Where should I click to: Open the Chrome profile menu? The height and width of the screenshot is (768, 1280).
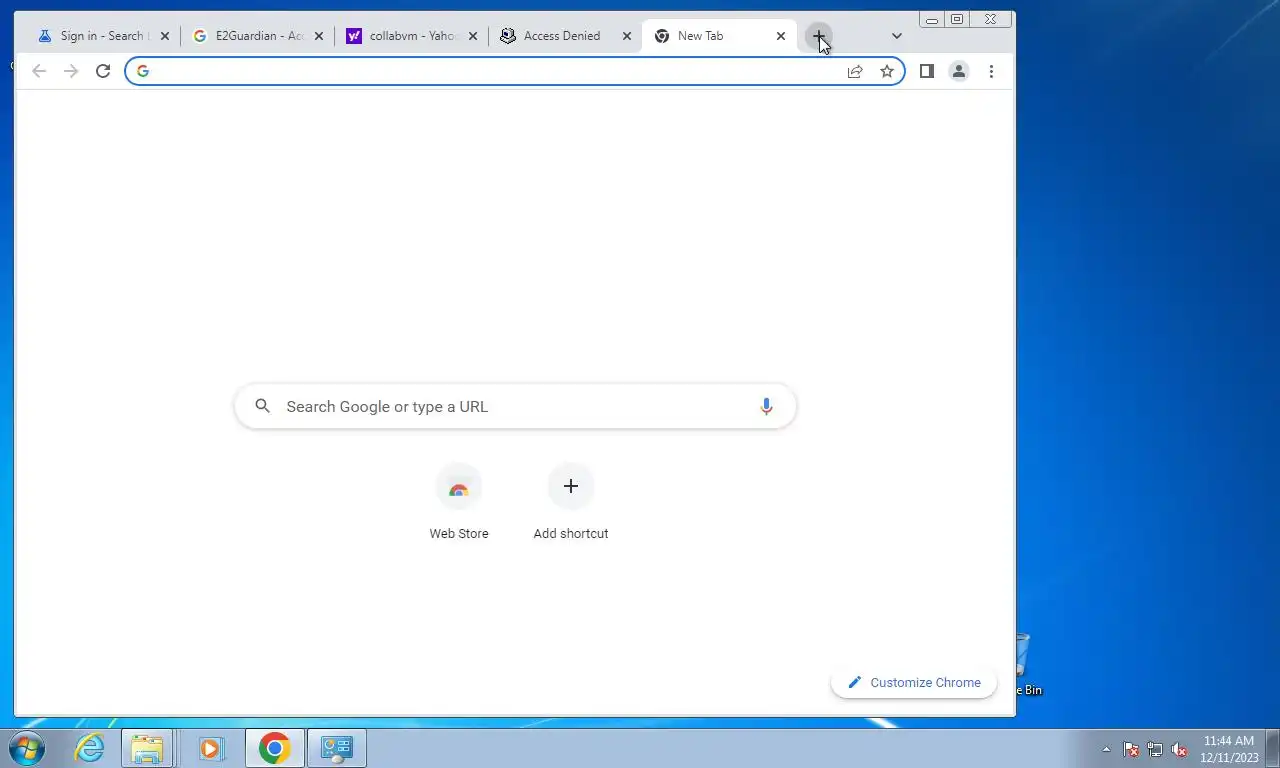tap(959, 71)
